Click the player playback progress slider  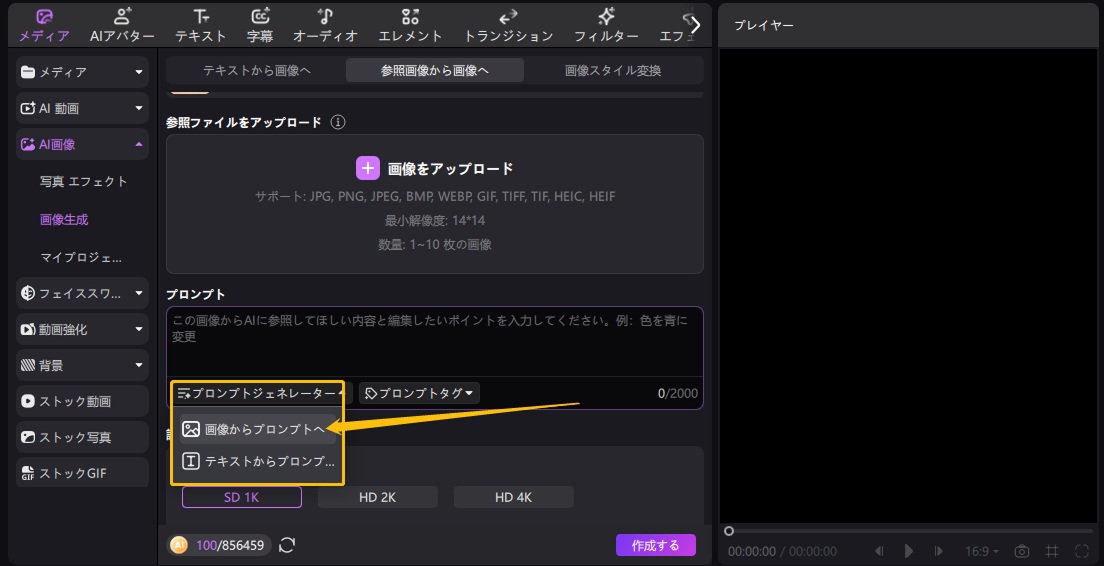(x=909, y=531)
